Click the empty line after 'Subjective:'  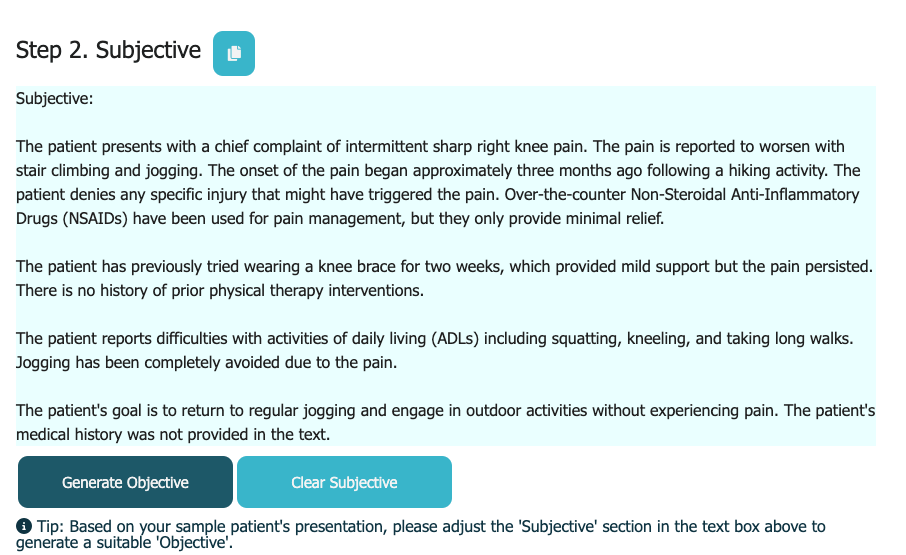(x=445, y=122)
